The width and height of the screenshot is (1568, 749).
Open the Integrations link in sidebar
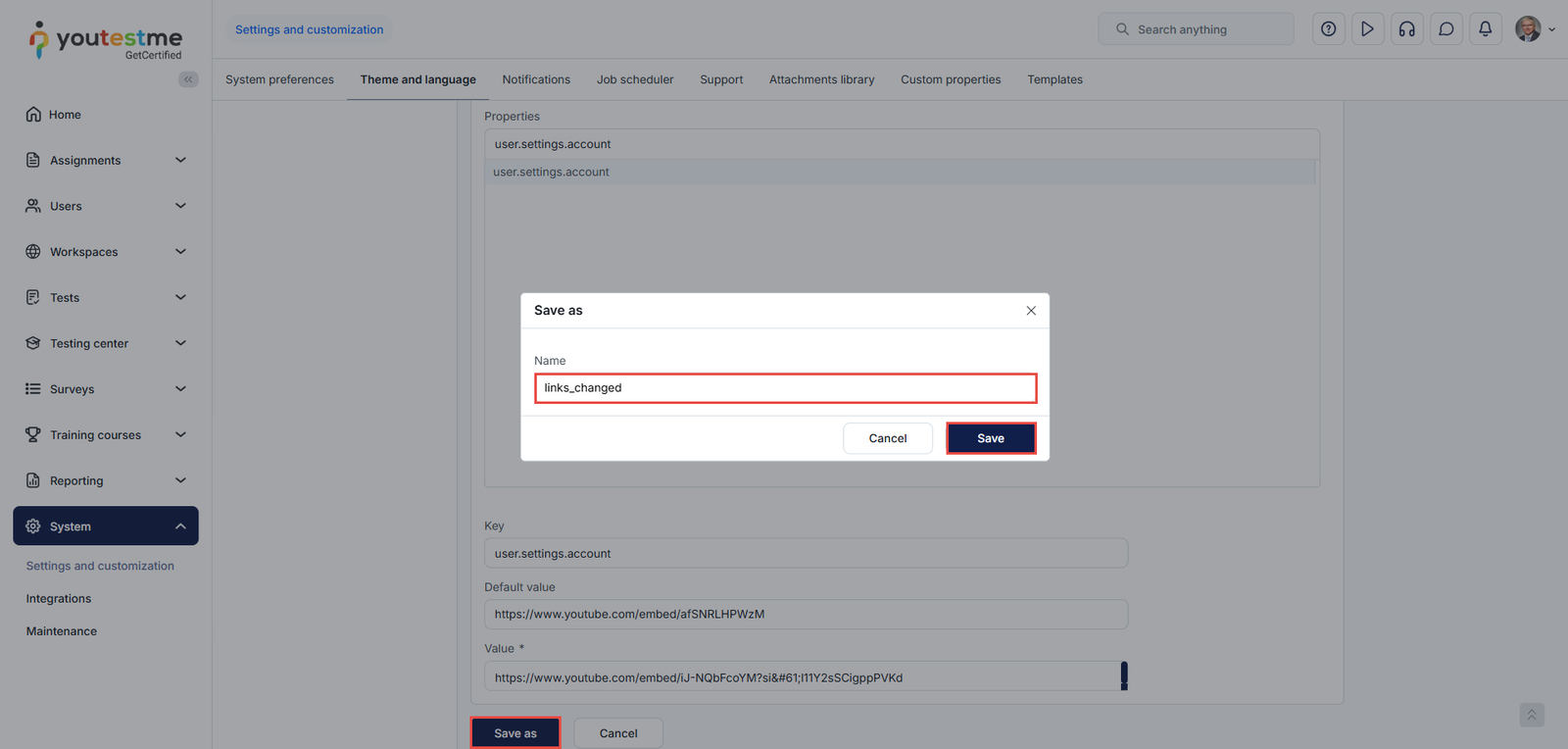coord(59,599)
